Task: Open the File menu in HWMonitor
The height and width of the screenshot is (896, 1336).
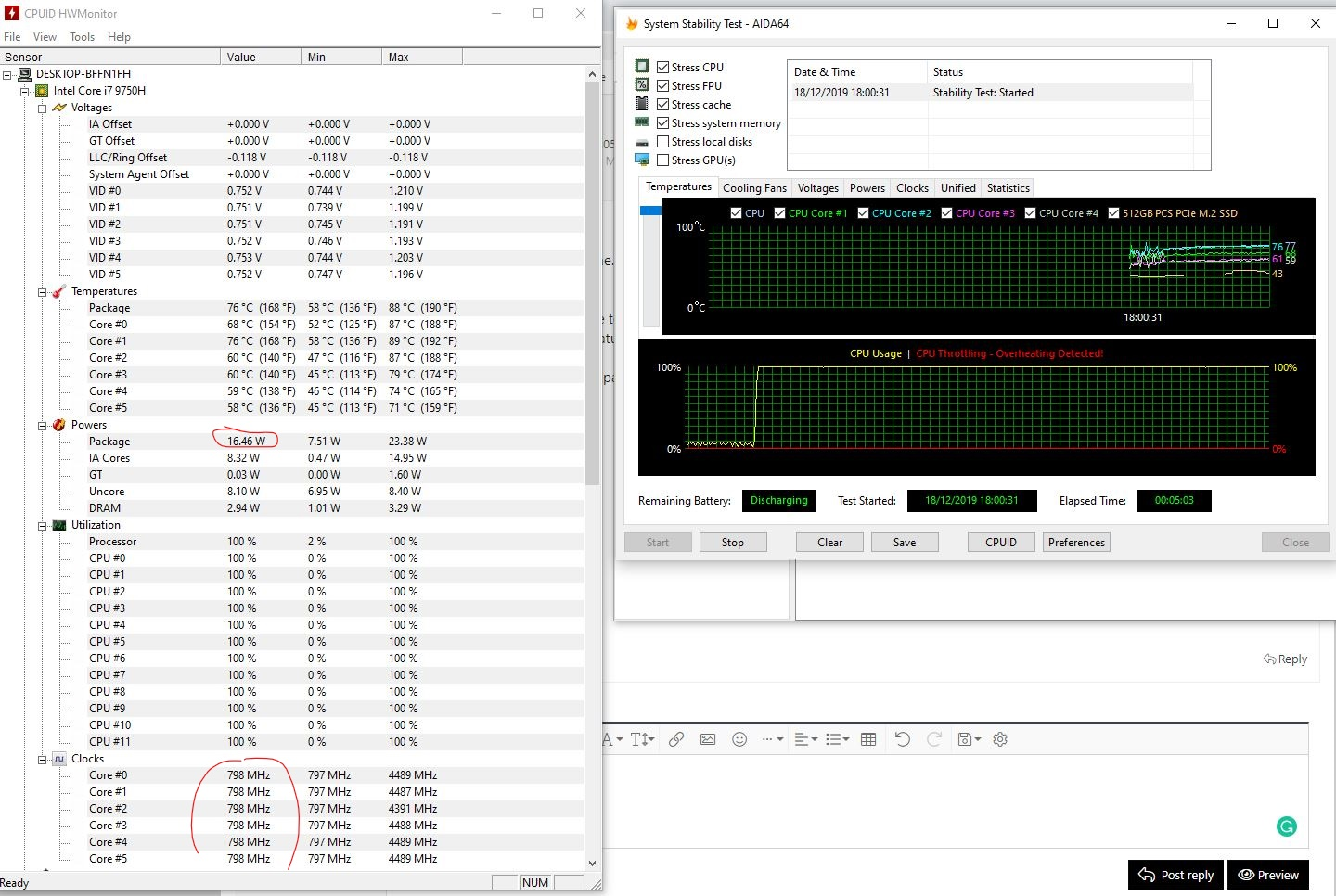Action: point(12,37)
